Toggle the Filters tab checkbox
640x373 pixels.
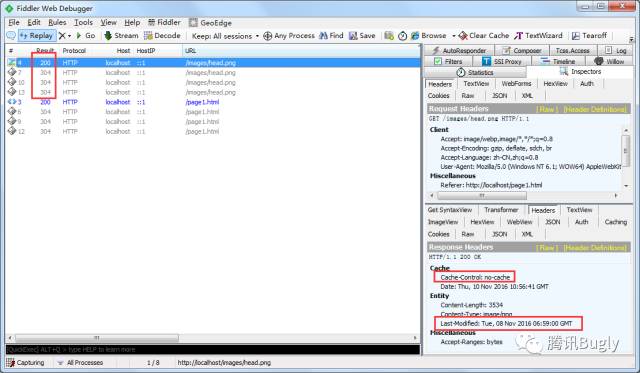tap(438, 62)
